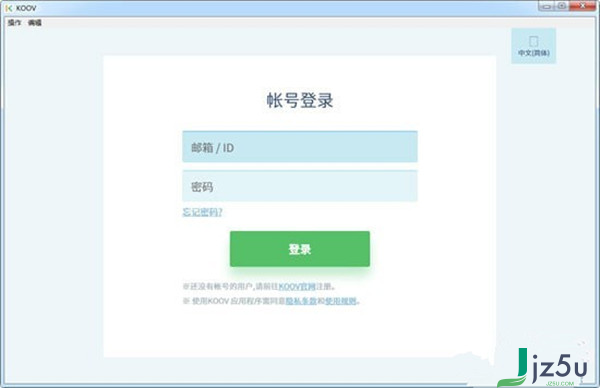Minimize the KOOV window
The height and width of the screenshot is (388, 600).
(546, 6)
